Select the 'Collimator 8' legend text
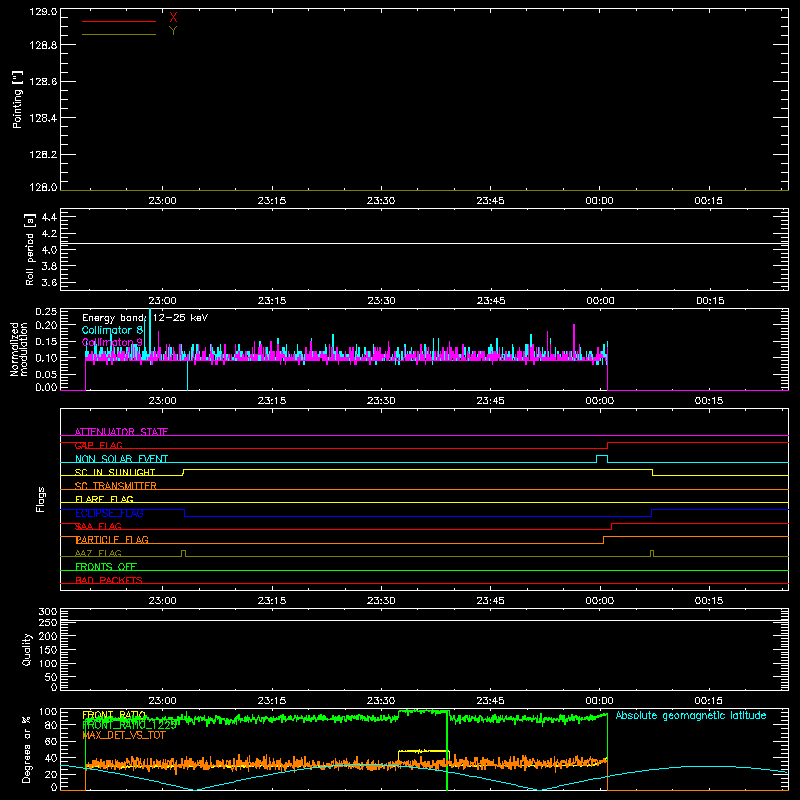This screenshot has width=800, height=800. (x=112, y=330)
